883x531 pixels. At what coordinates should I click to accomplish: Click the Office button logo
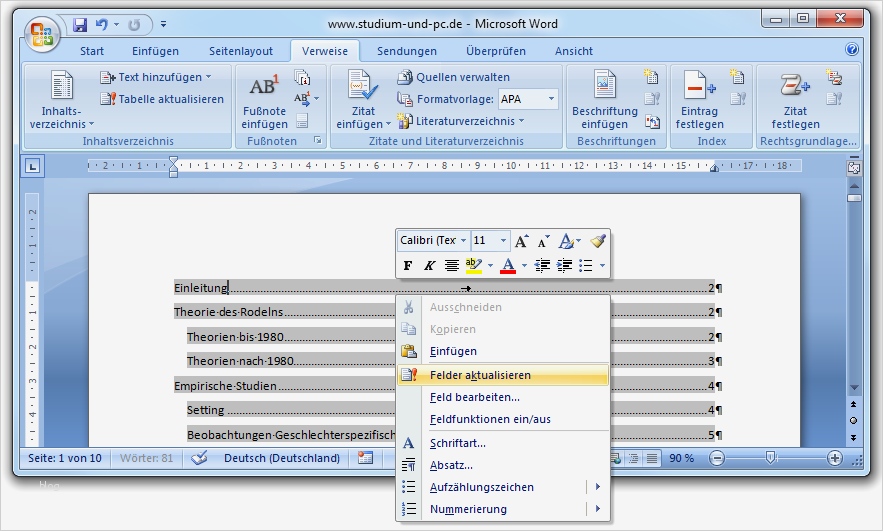43,35
